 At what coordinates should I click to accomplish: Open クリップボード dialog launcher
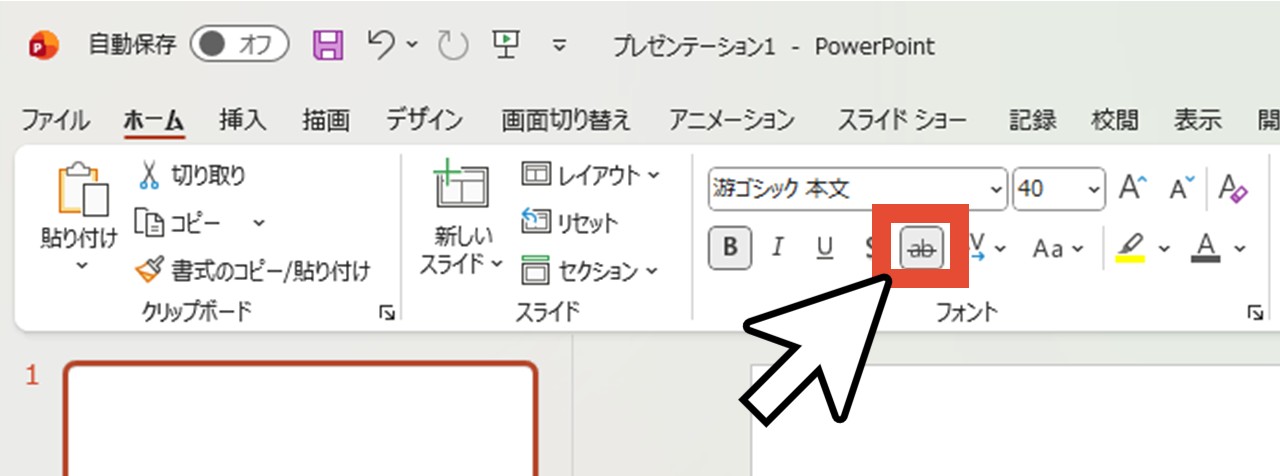[x=387, y=314]
